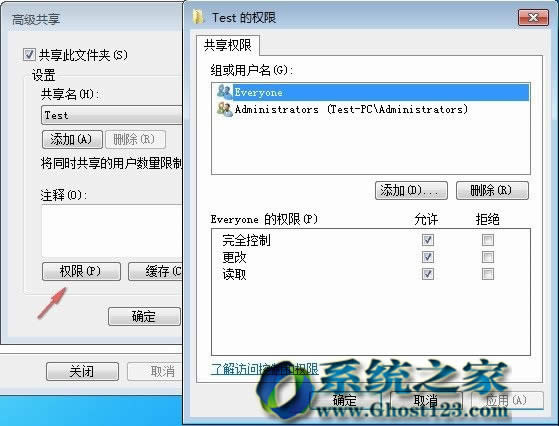Select the Administrators group icon
The width and height of the screenshot is (559, 426).
pos(225,109)
